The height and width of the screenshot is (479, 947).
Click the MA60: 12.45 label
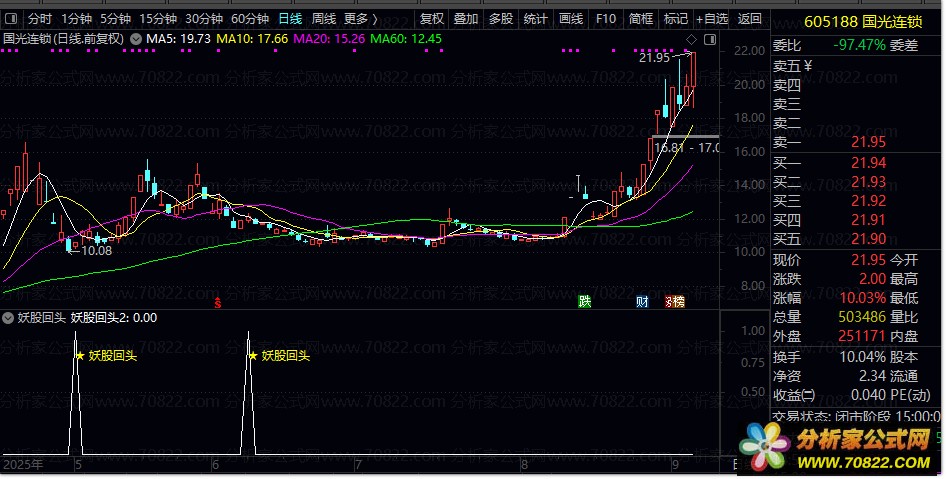406,39
